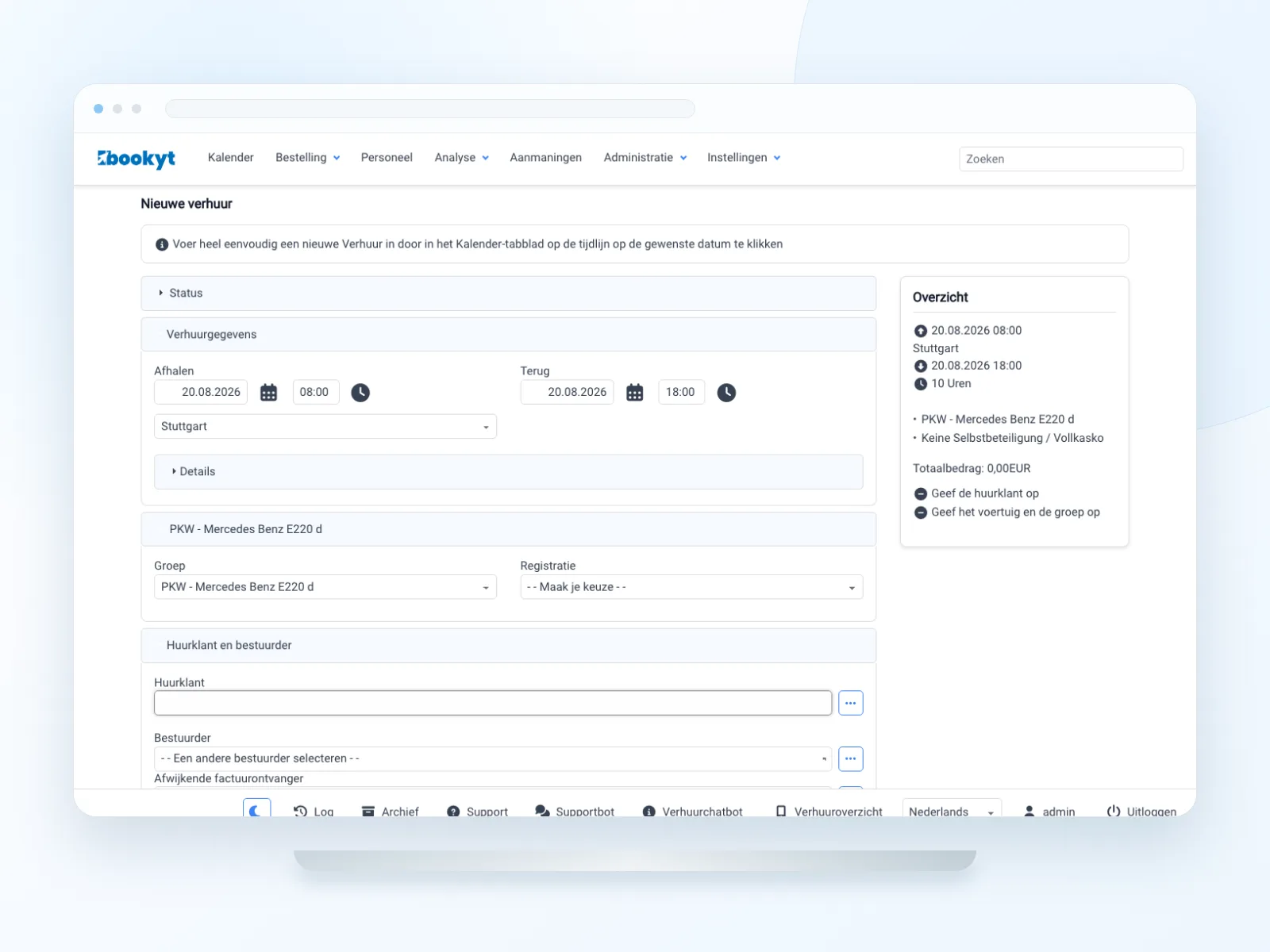Open Support help in footer
The width and height of the screenshot is (1270, 952).
tap(477, 812)
